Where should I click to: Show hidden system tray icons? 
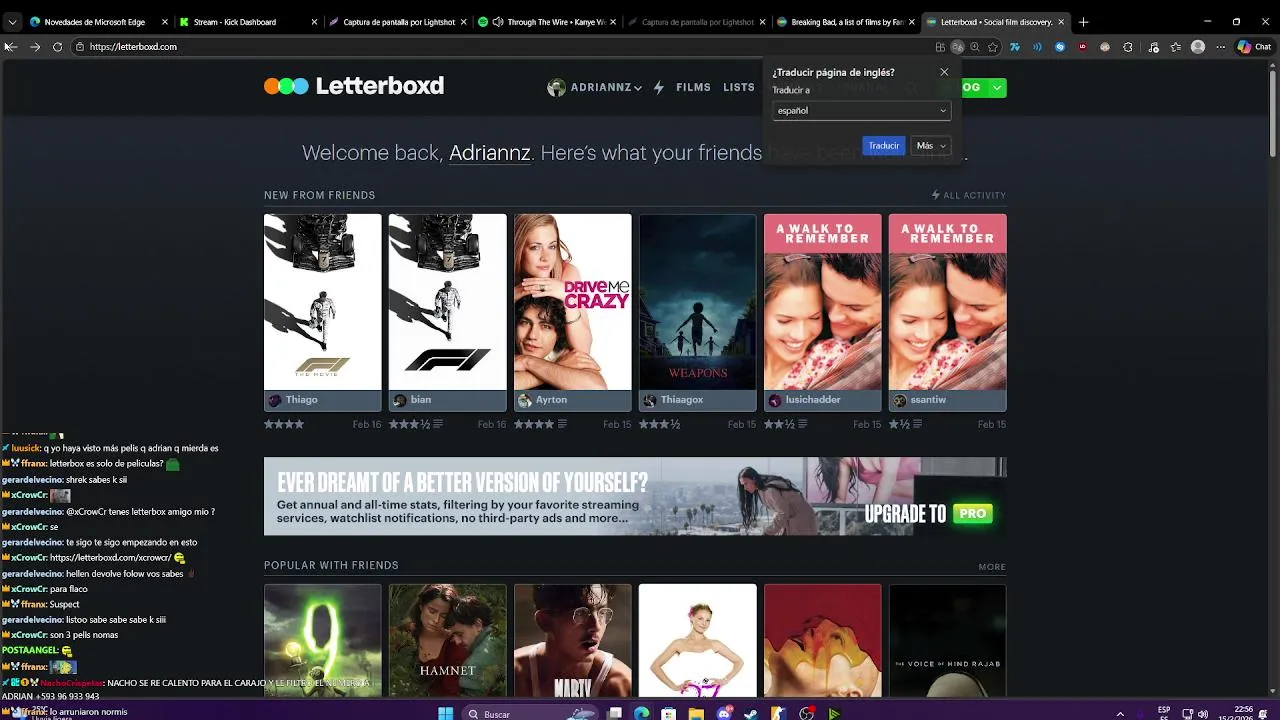[x=1120, y=714]
